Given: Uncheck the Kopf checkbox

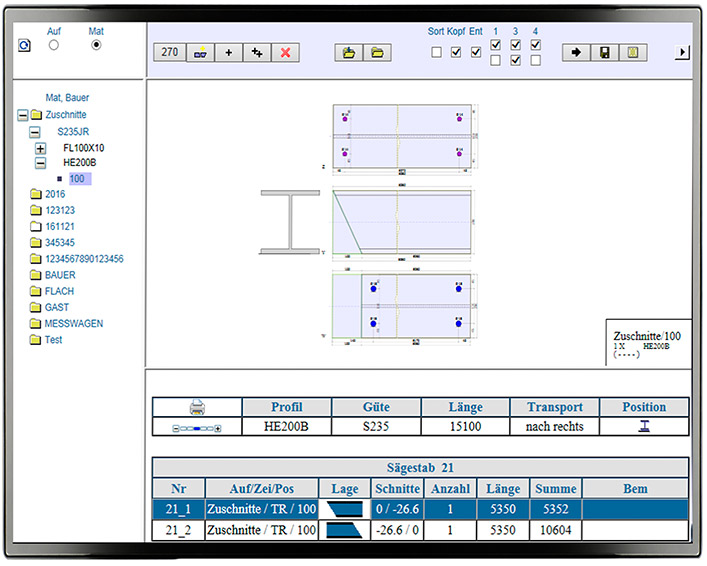Looking at the screenshot, I should point(456,52).
